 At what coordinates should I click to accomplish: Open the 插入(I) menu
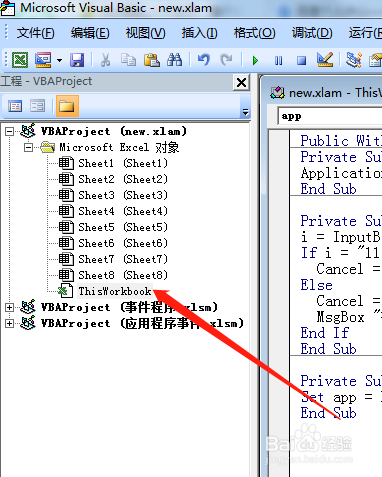coord(199,33)
